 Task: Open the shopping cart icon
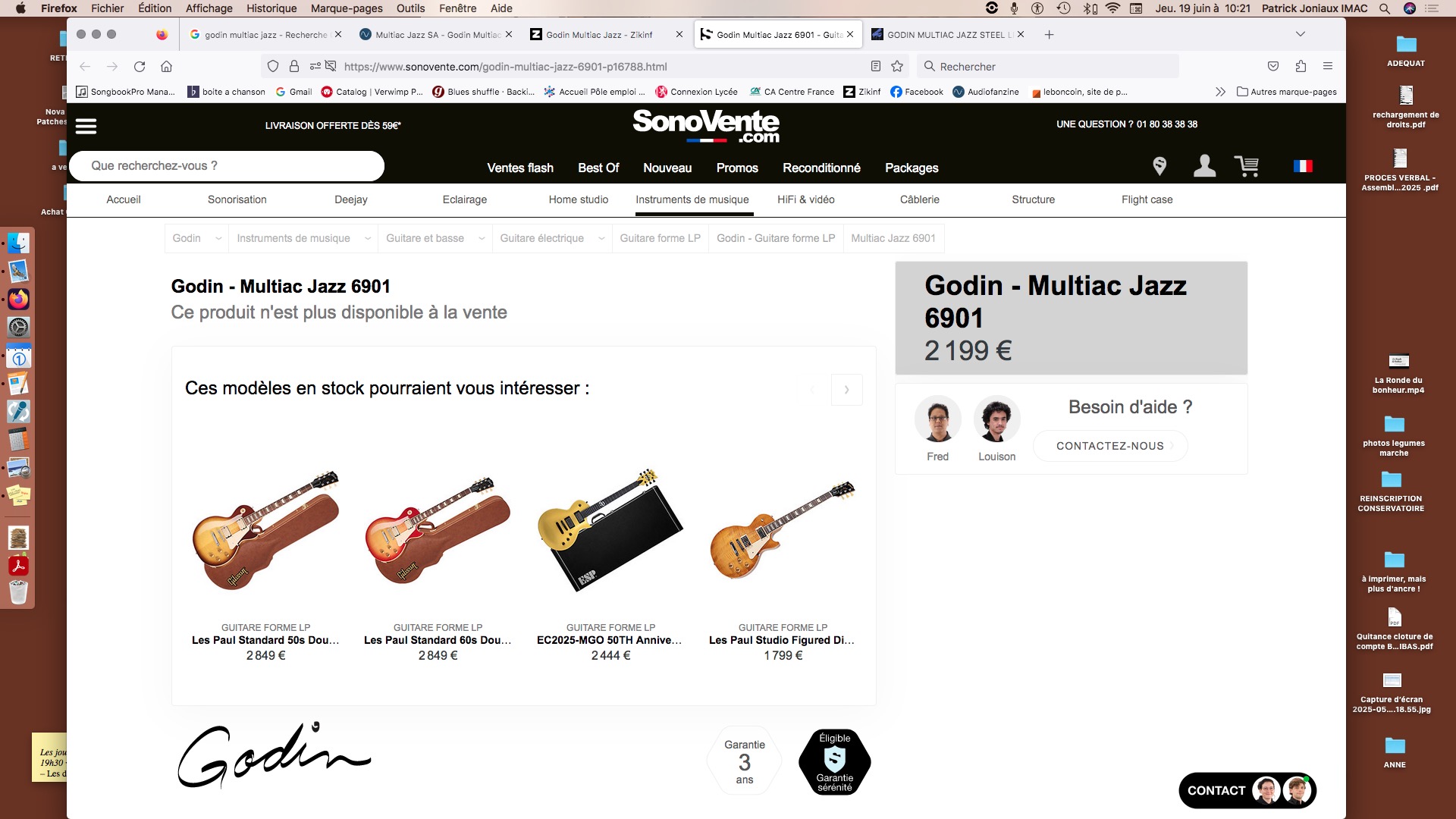pos(1247,166)
